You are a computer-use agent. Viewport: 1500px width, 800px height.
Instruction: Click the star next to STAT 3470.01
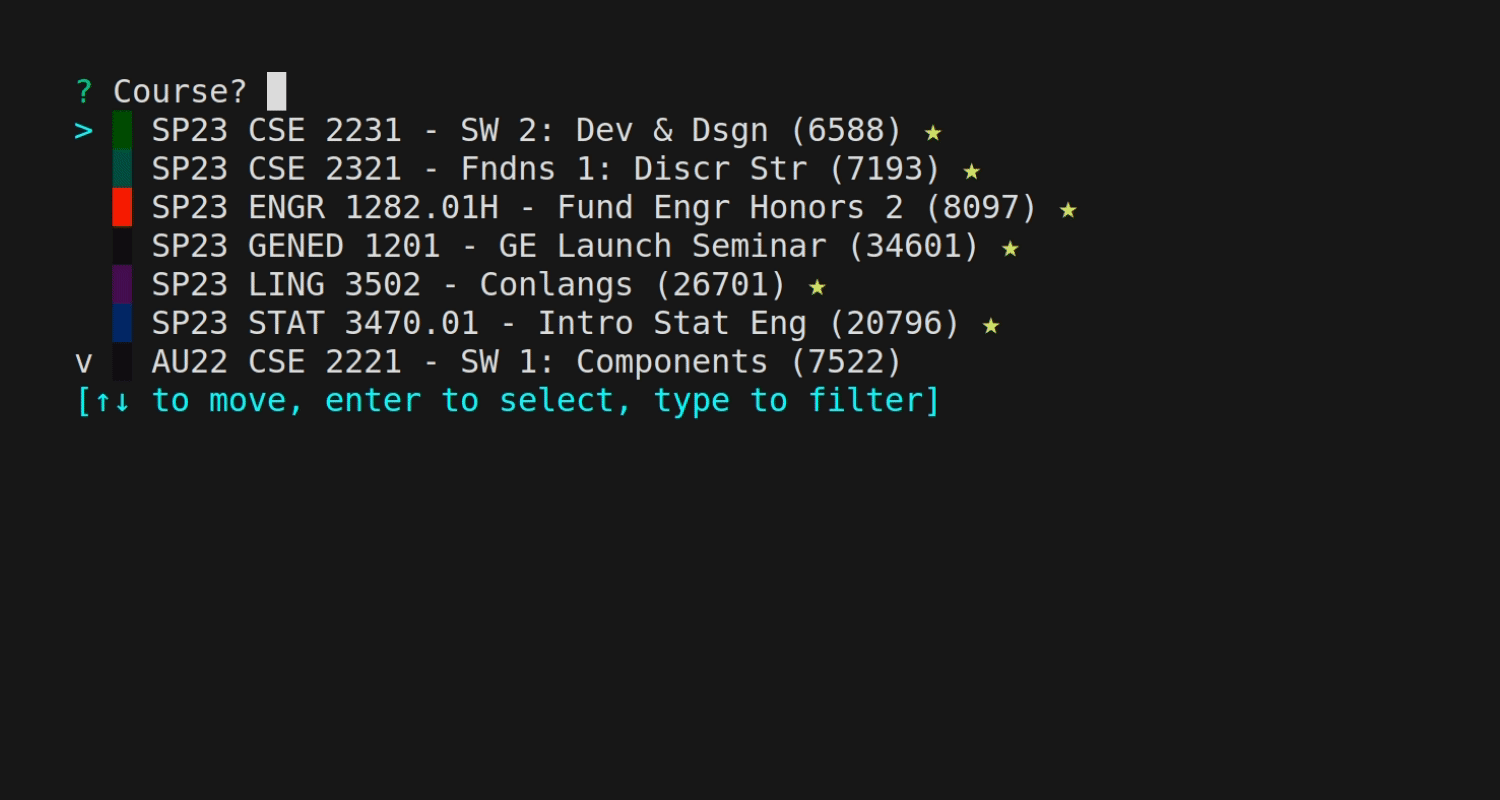pyautogui.click(x=990, y=324)
